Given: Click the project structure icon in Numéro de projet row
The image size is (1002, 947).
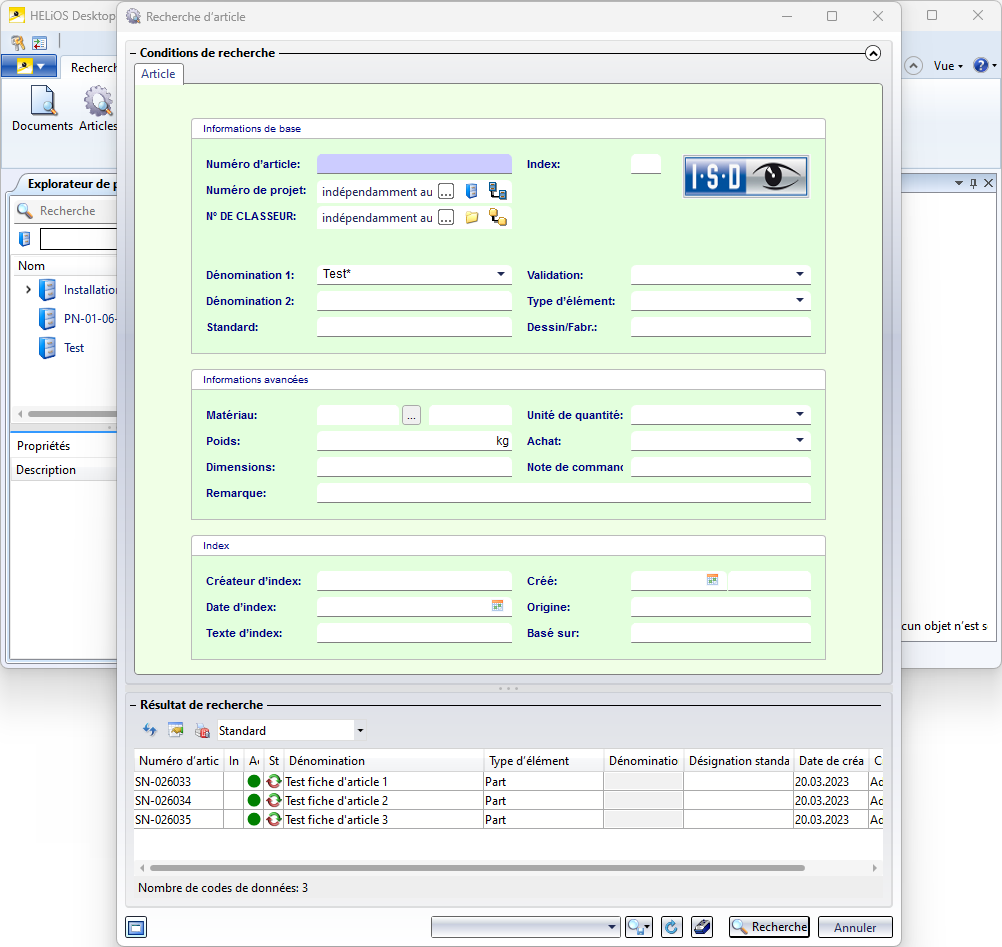Looking at the screenshot, I should [497, 191].
